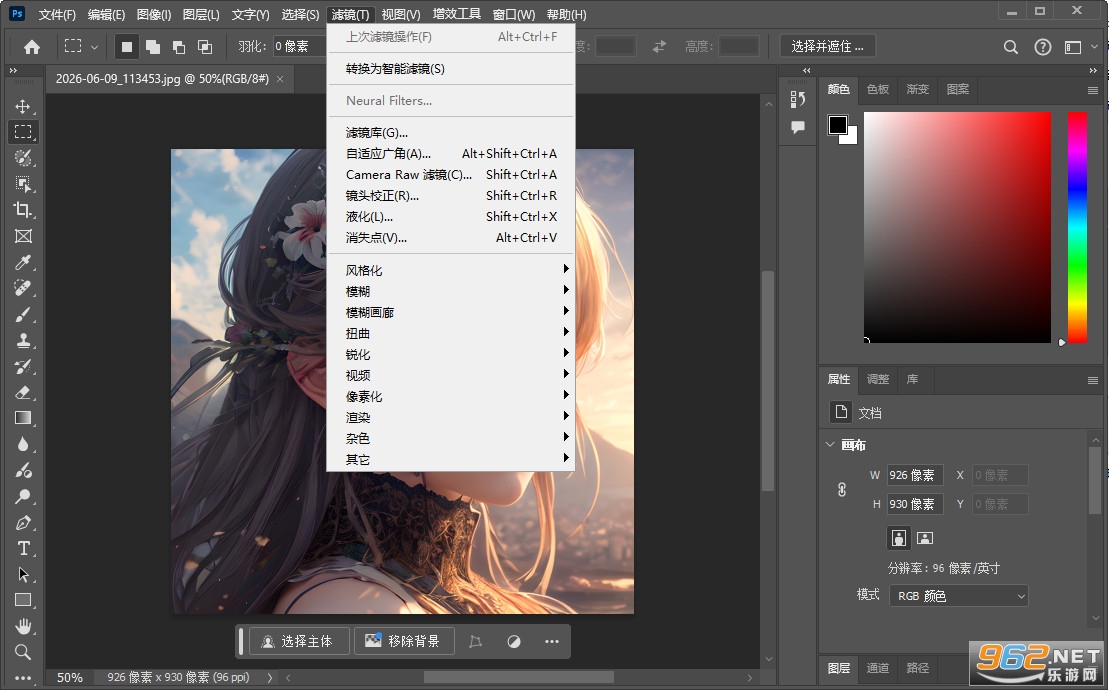The image size is (1109, 691).
Task: Switch to the 色板 tab
Action: (878, 89)
